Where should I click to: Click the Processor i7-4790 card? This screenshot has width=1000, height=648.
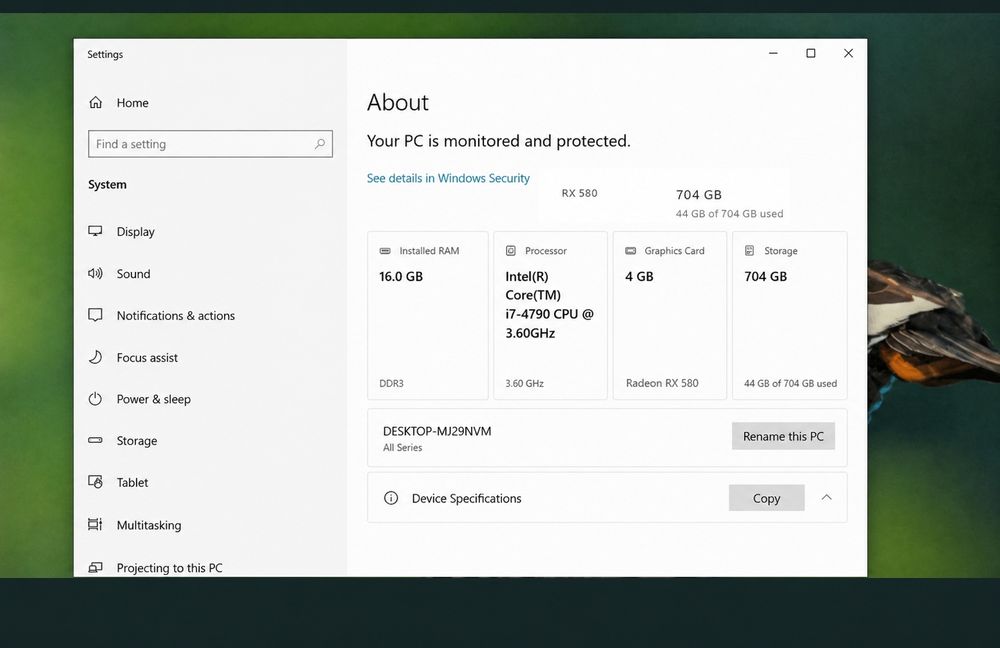click(x=550, y=316)
